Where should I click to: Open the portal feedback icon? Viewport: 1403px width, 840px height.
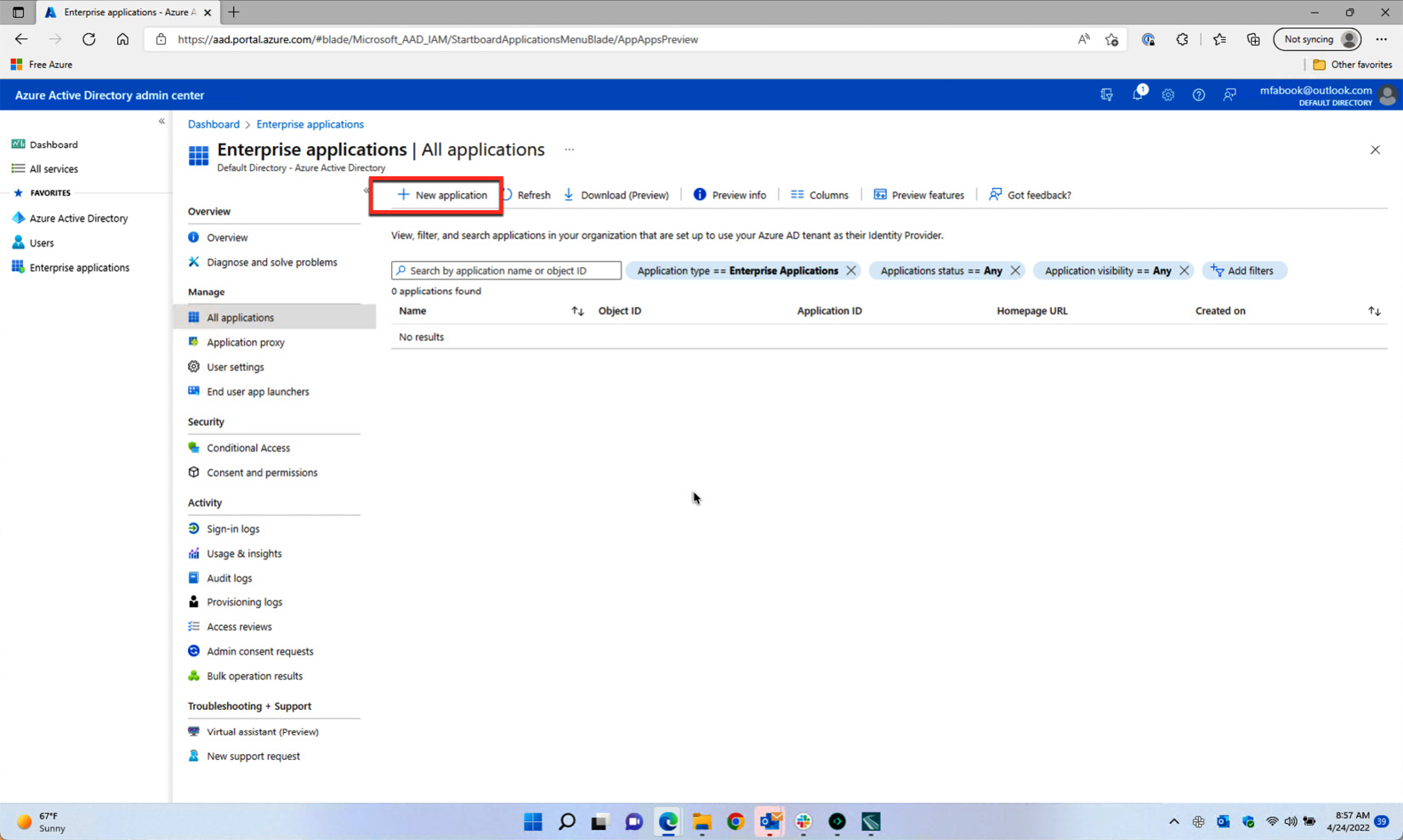click(x=1230, y=95)
